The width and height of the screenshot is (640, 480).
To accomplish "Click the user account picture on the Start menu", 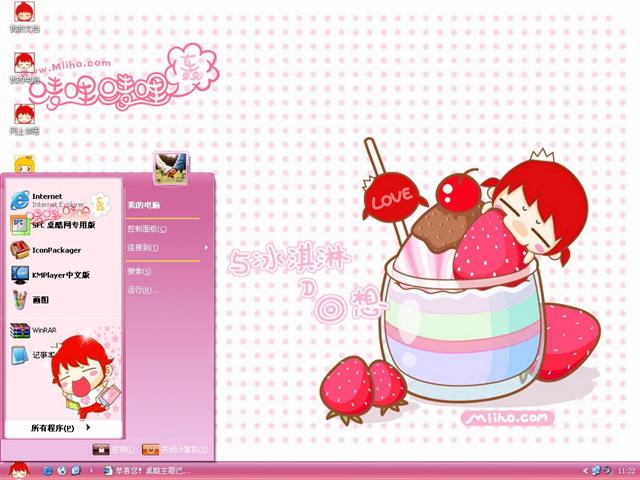I will (x=171, y=168).
